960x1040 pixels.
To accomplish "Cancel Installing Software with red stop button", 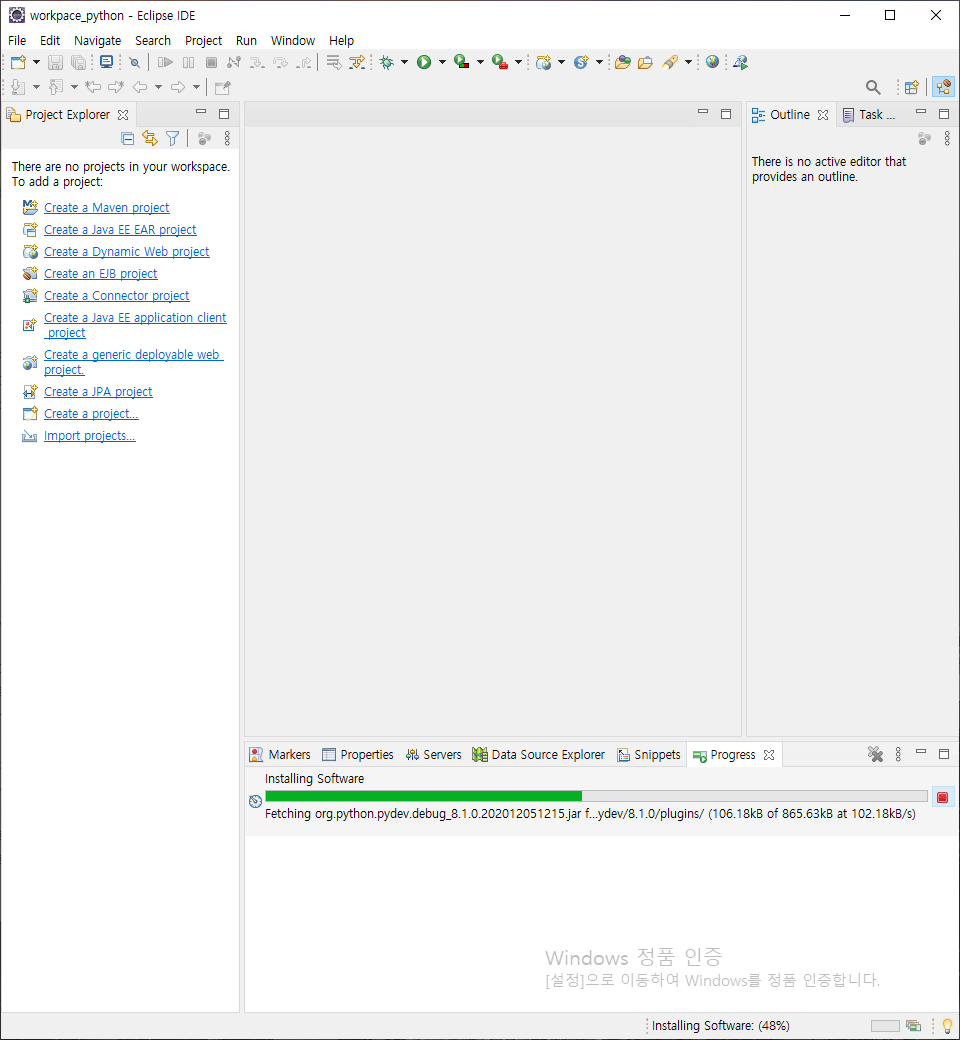I will [942, 797].
